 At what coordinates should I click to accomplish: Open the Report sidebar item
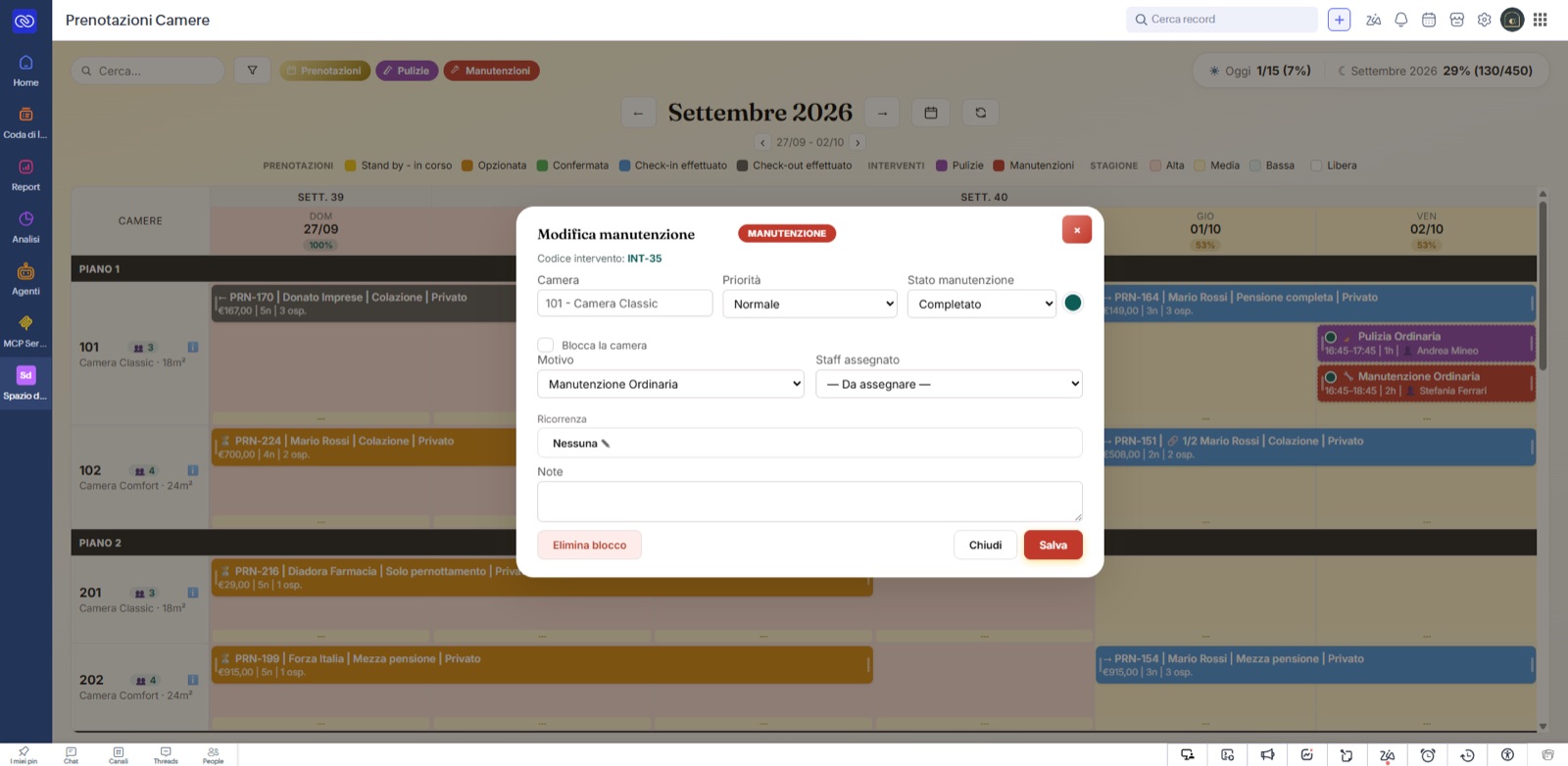(x=25, y=175)
